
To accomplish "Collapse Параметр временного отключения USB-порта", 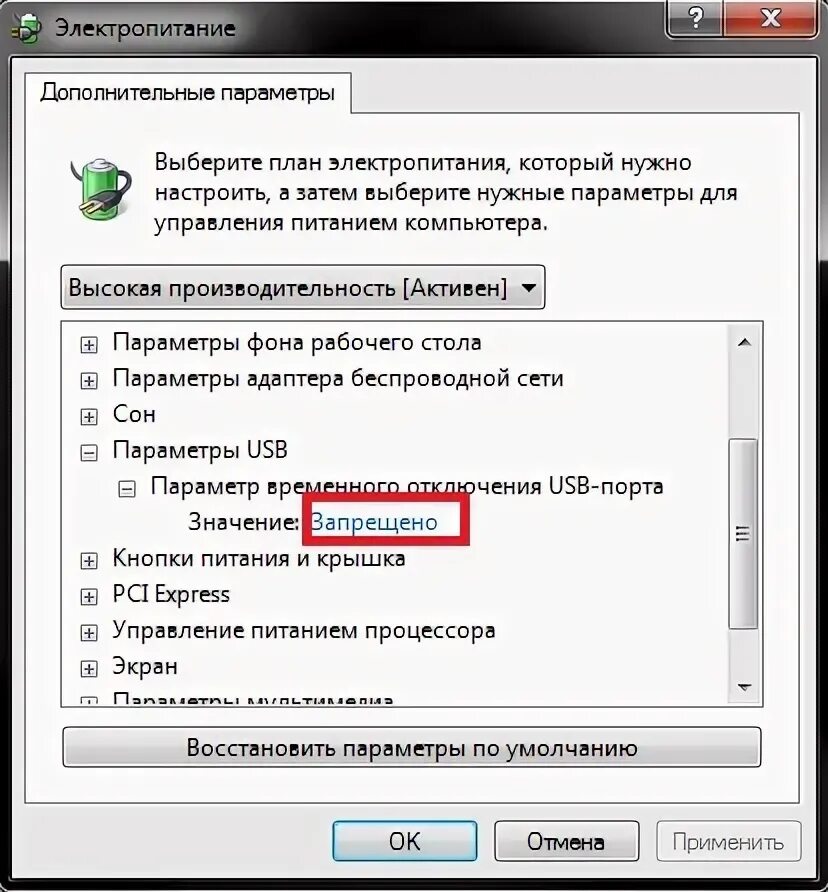I will point(126,489).
